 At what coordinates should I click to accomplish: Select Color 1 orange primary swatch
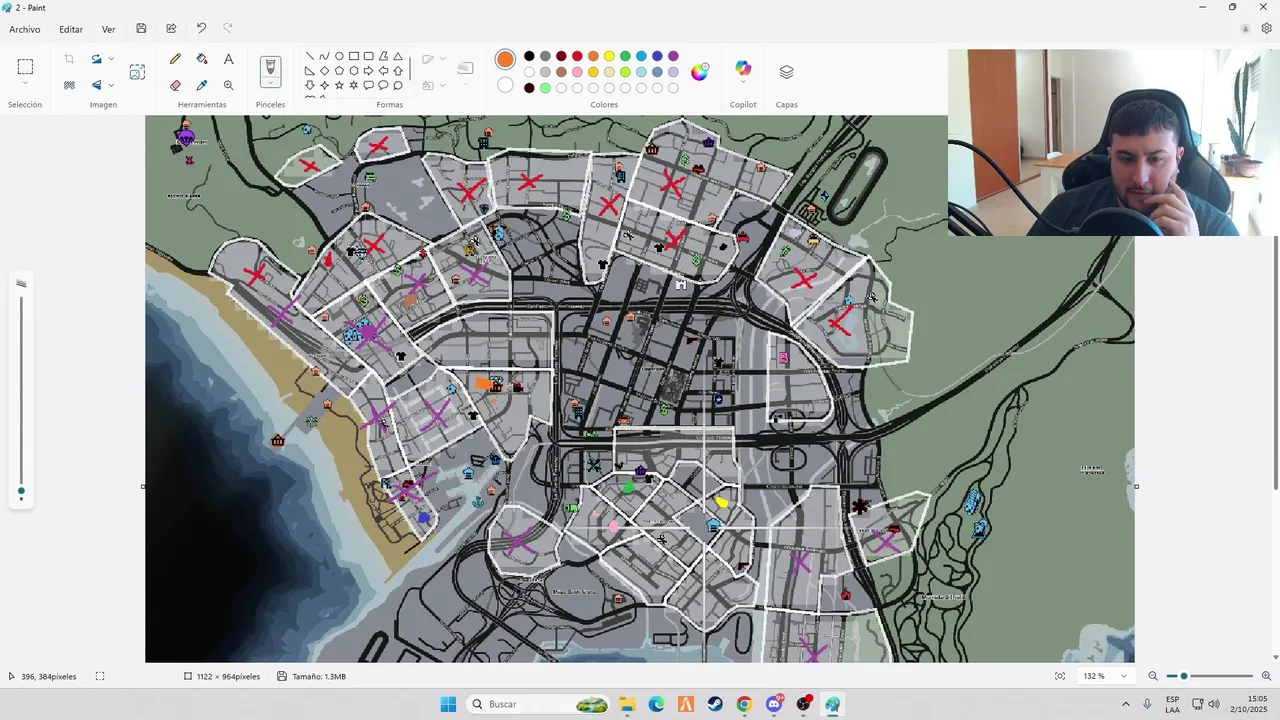click(505, 59)
